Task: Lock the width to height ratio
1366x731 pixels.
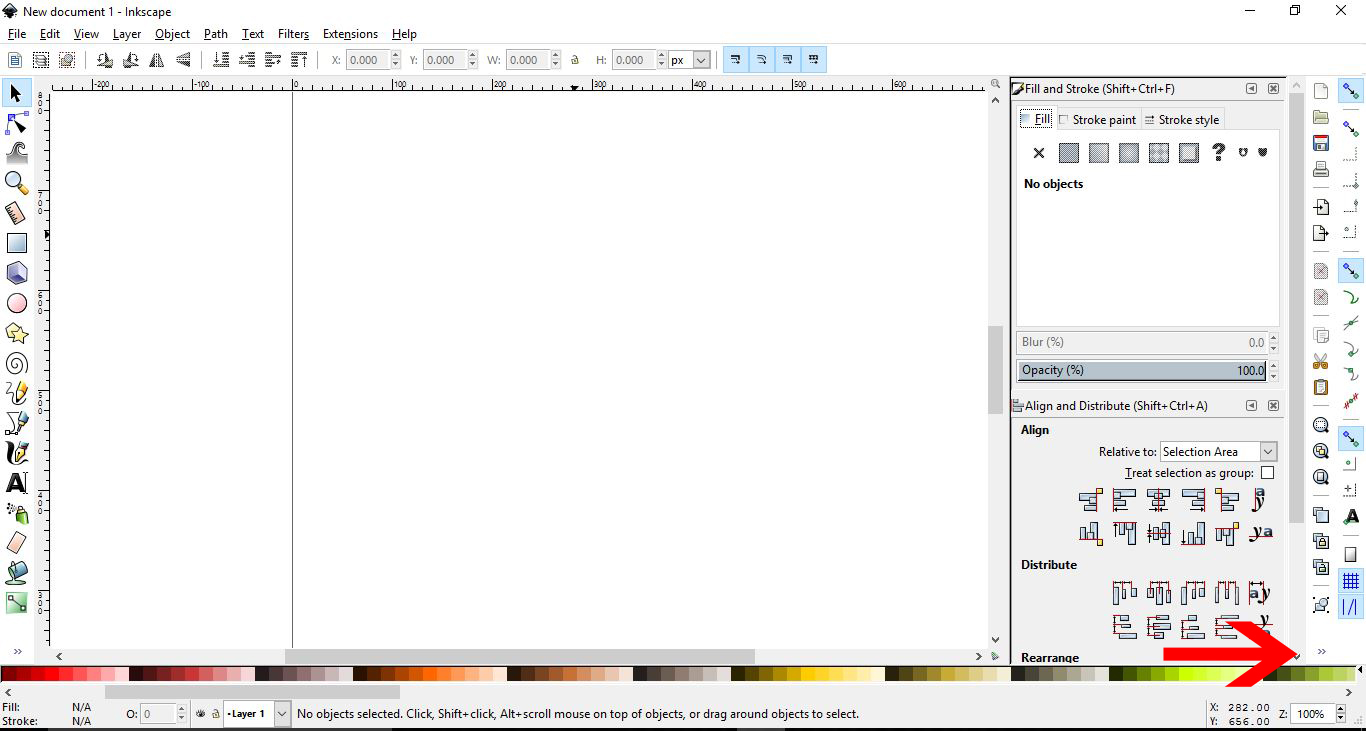Action: [575, 59]
